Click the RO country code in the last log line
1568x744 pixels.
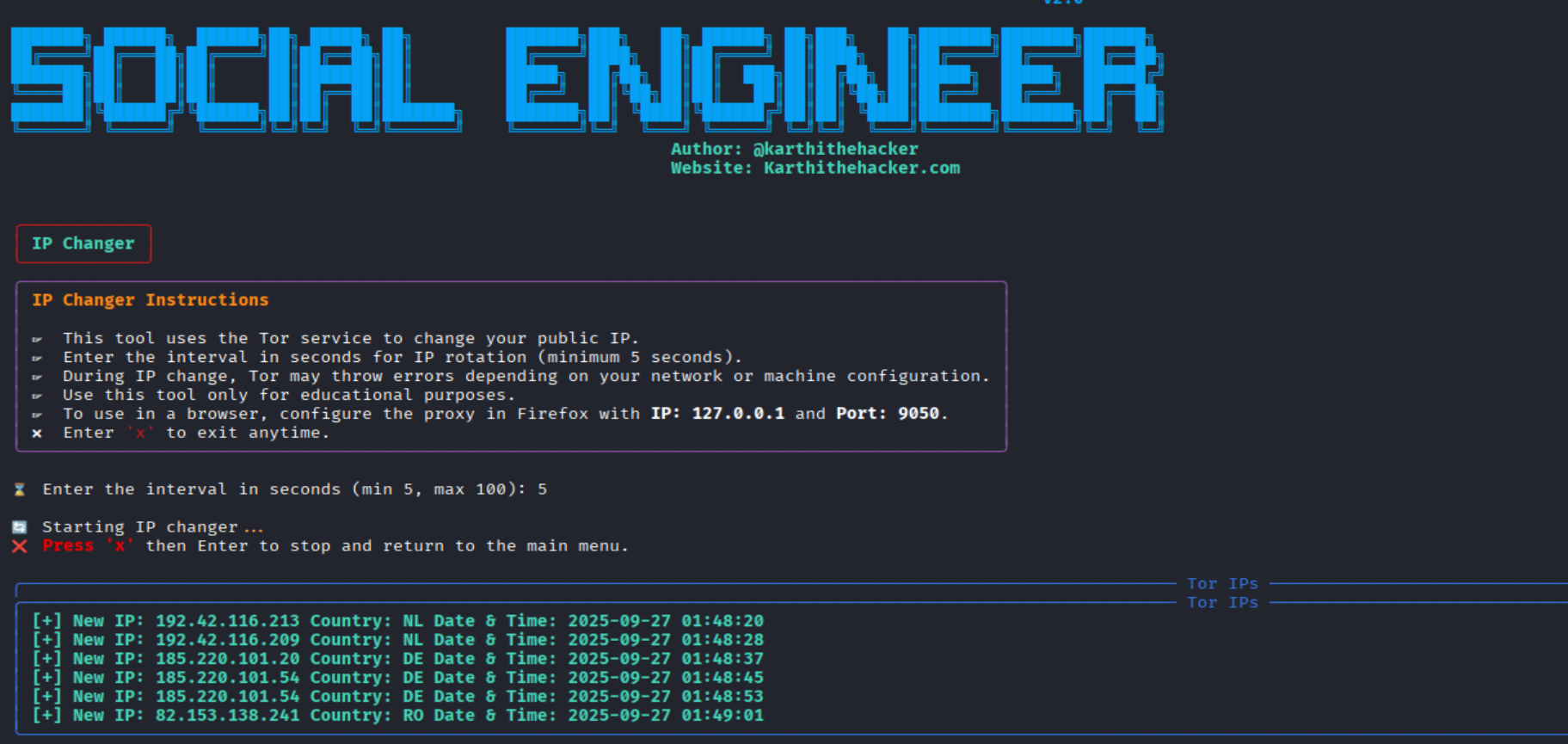point(413,716)
